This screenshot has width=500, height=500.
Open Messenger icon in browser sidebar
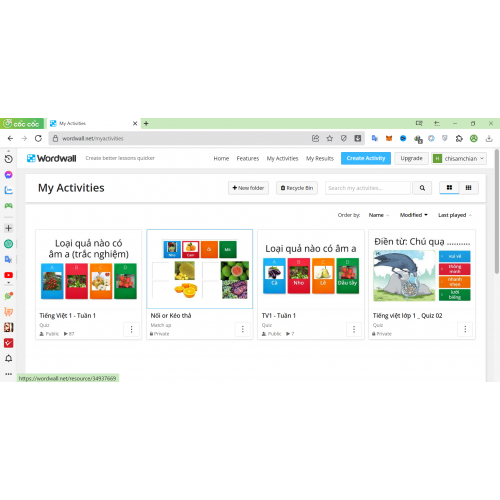(x=9, y=175)
